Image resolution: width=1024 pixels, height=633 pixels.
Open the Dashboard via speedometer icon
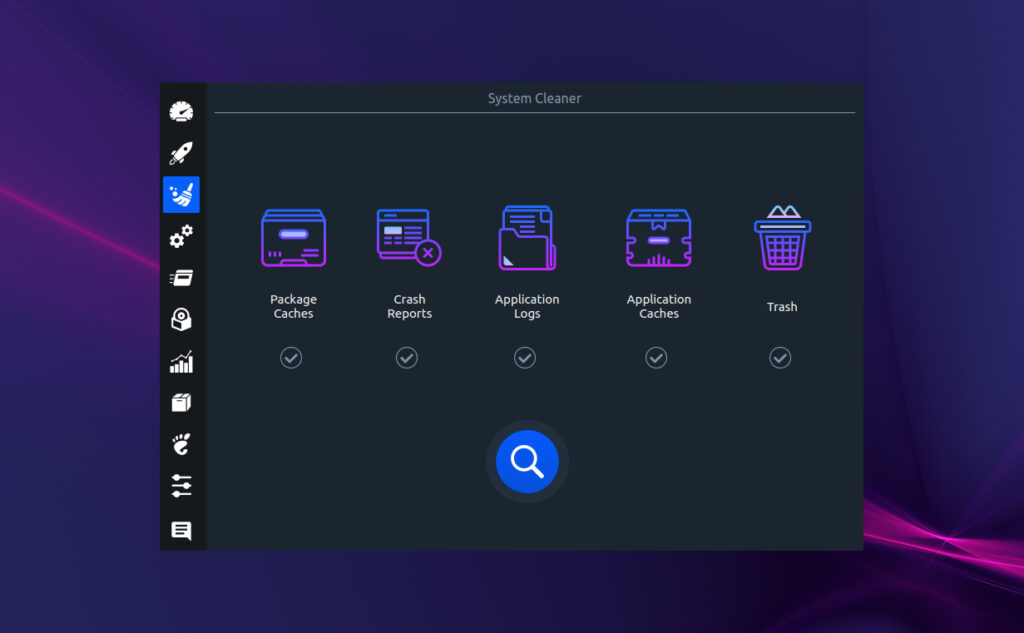[x=181, y=111]
